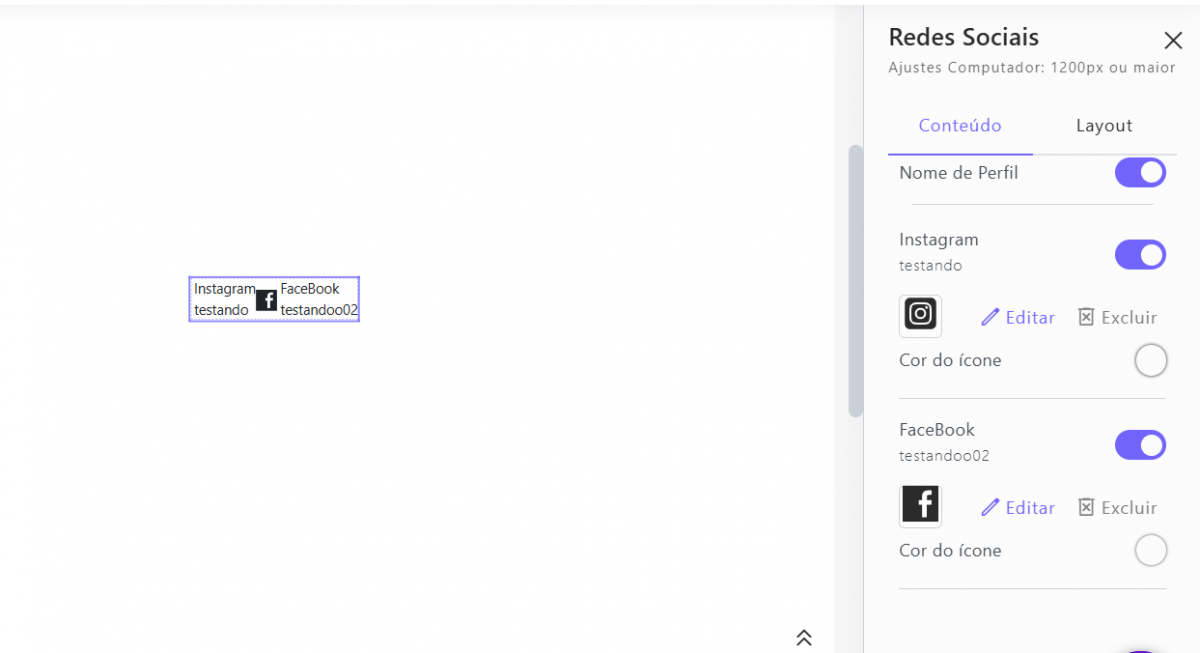Click the FaceBook testandoo02 text on canvas

coord(318,299)
